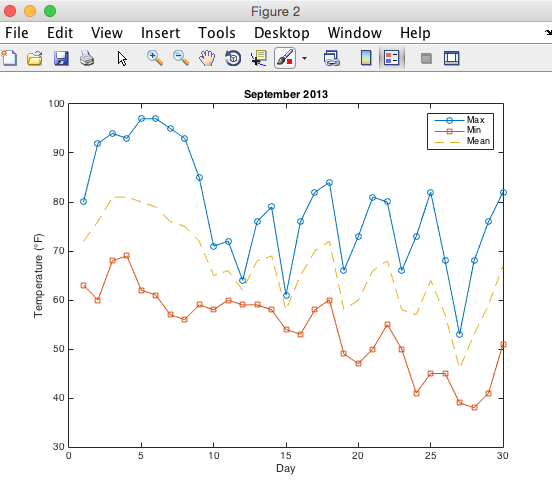Save the figure with the floppy icon
The image size is (552, 492).
61,58
